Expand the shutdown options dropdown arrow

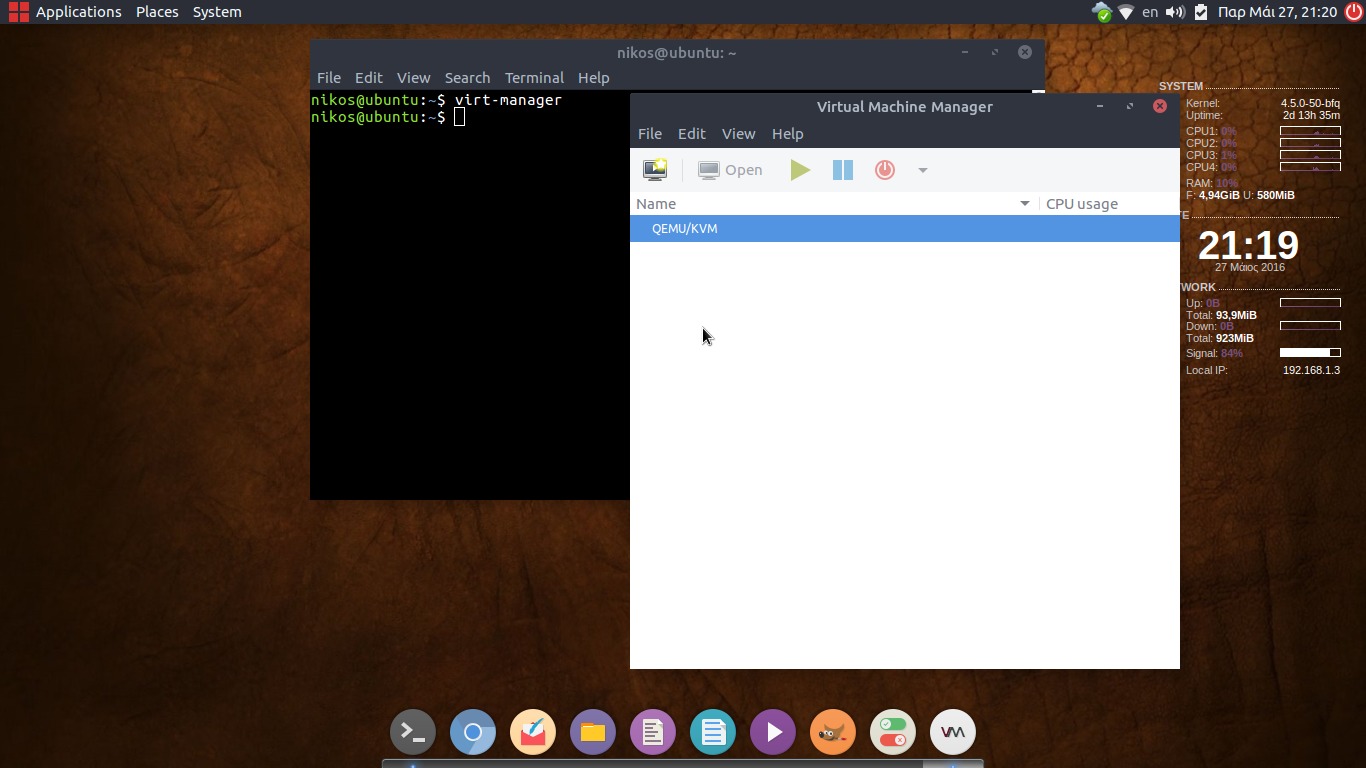(923, 170)
